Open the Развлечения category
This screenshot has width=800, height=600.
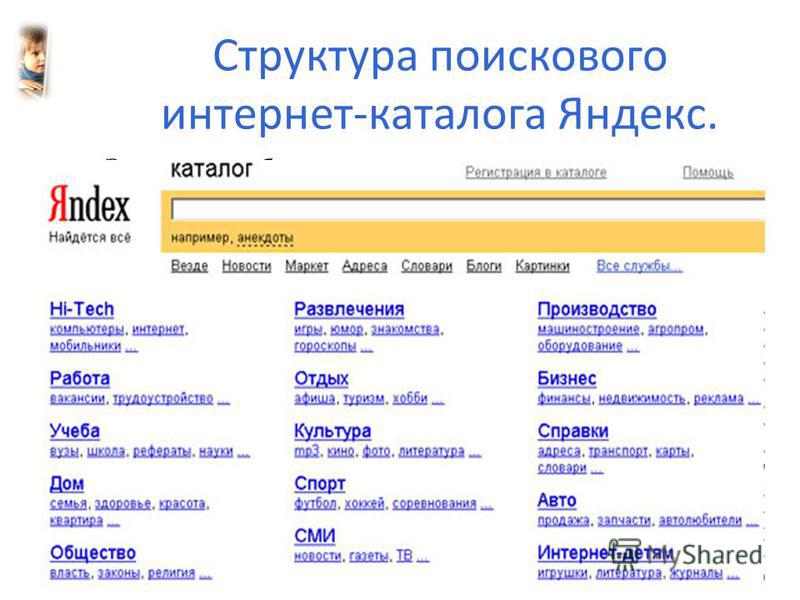point(349,309)
